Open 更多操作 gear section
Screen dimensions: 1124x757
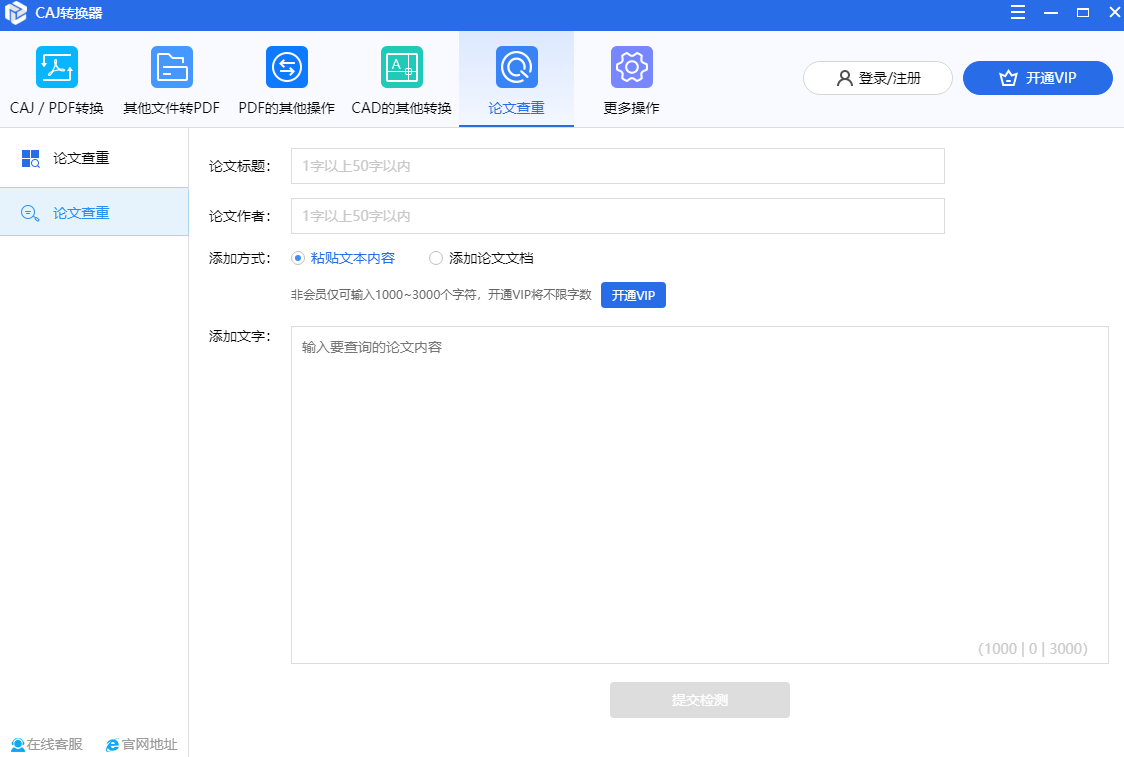click(632, 80)
